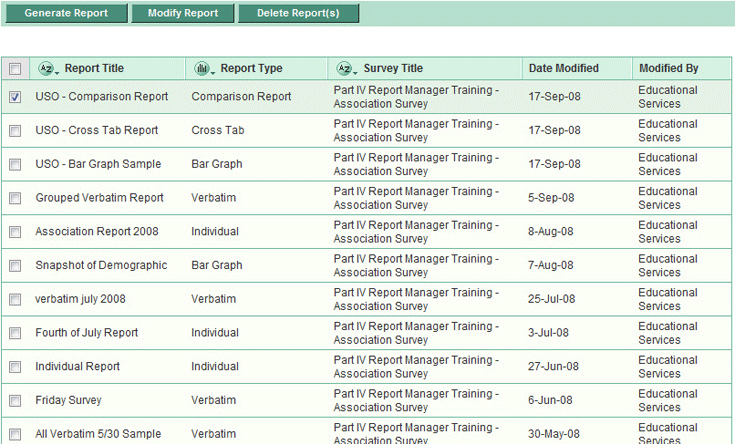Click the Report Type filter icon
The width and height of the screenshot is (735, 444).
pyautogui.click(x=204, y=69)
